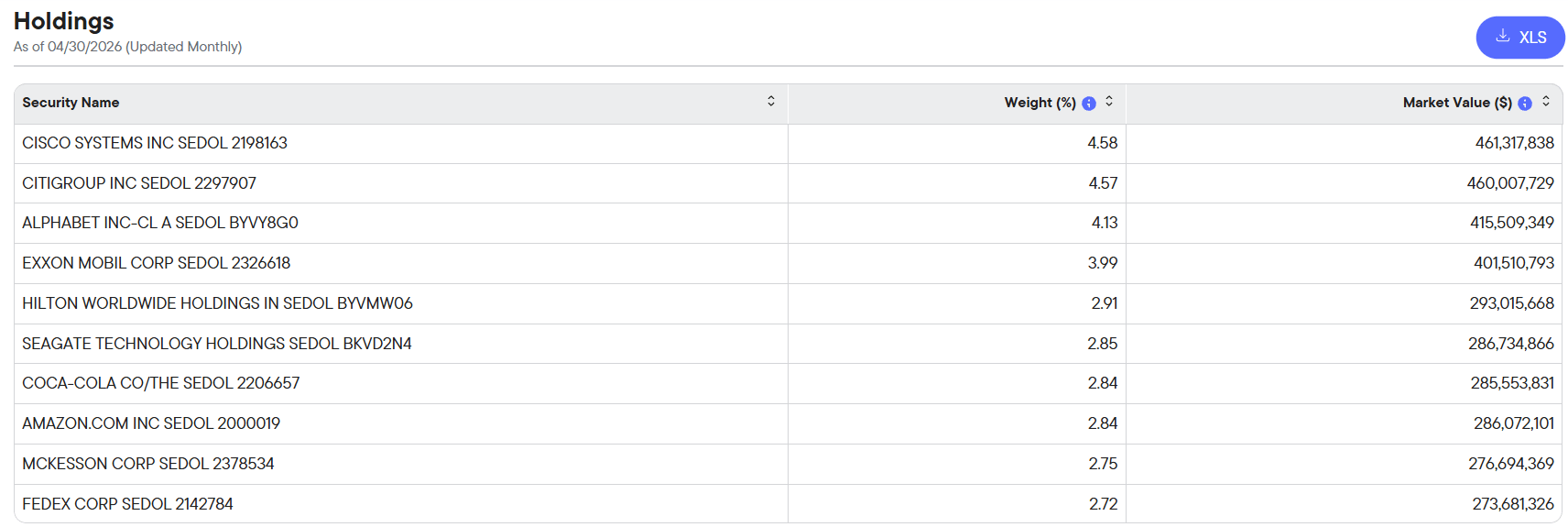
Task: Click the Weight (%) column header text
Action: (x=1040, y=103)
